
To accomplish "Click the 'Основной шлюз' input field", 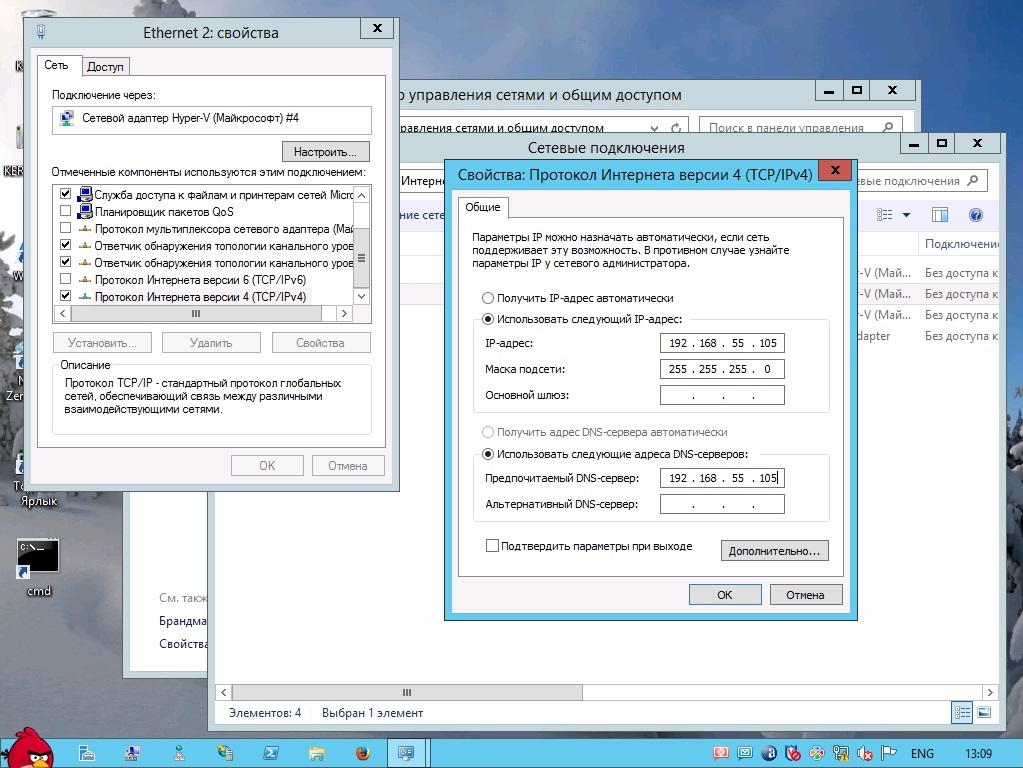I will point(722,395).
